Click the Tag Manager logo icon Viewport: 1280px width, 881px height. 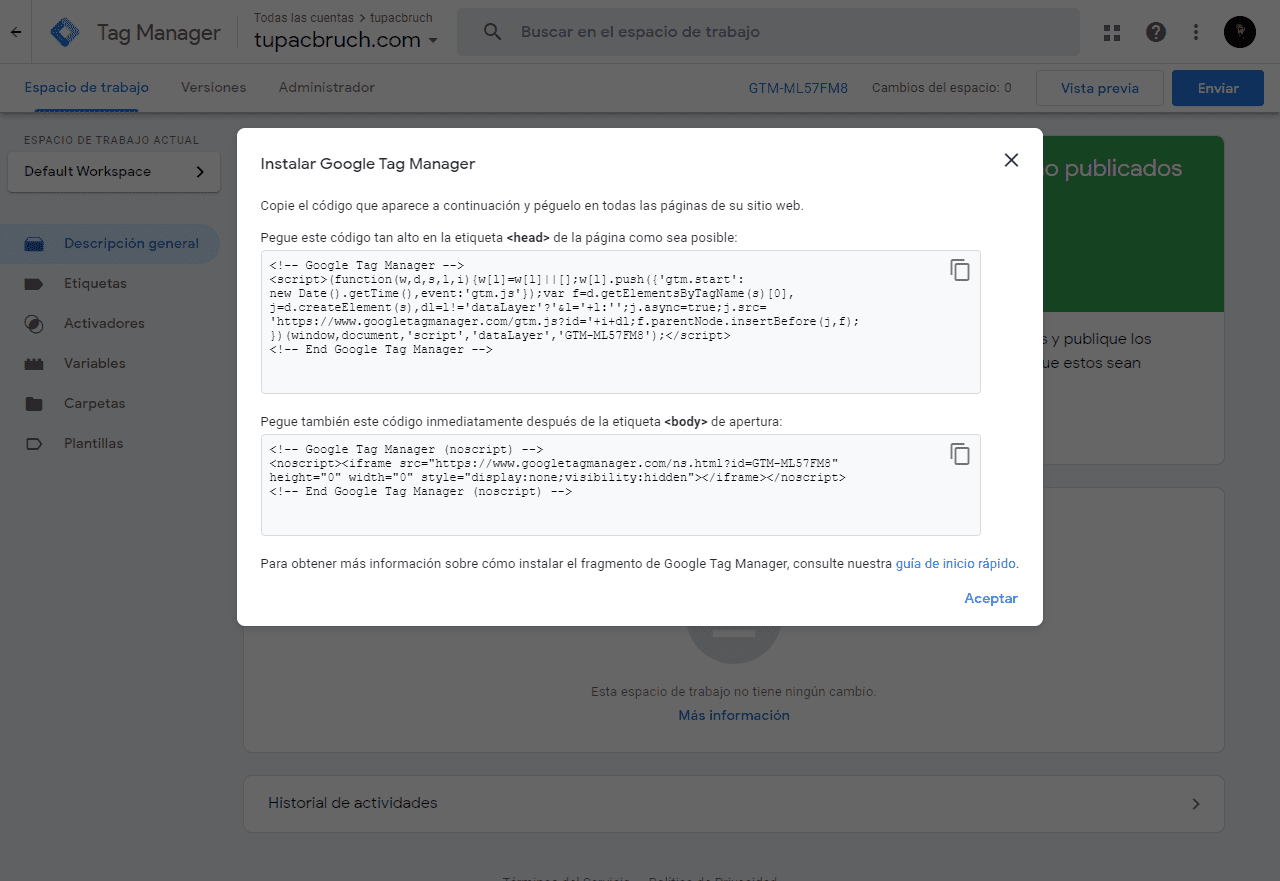point(63,31)
